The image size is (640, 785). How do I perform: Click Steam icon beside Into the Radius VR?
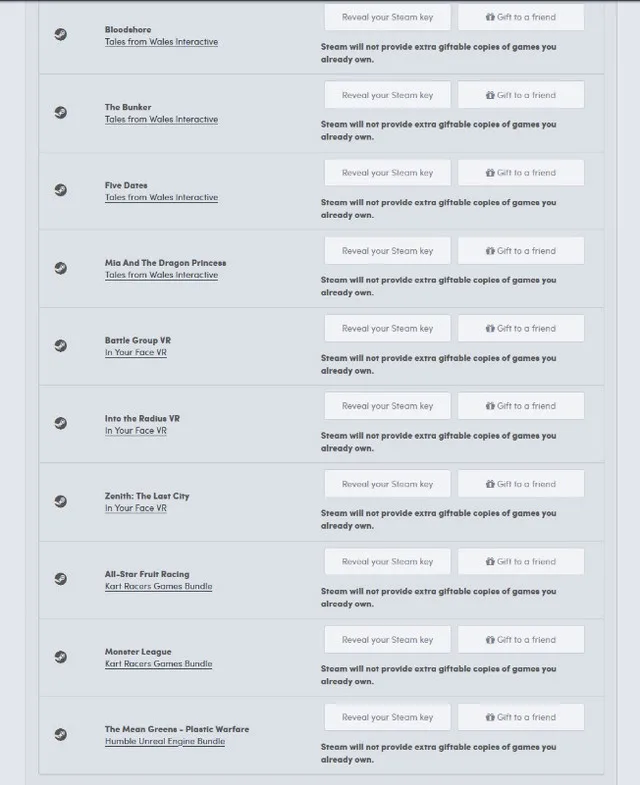pos(61,423)
